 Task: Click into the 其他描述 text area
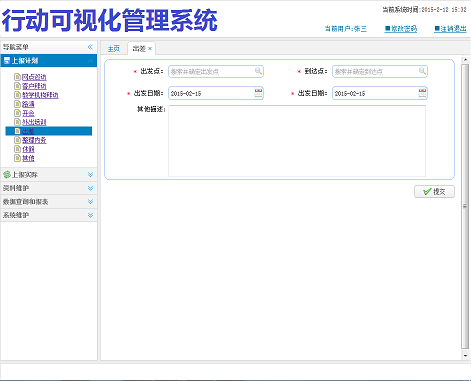click(297, 141)
